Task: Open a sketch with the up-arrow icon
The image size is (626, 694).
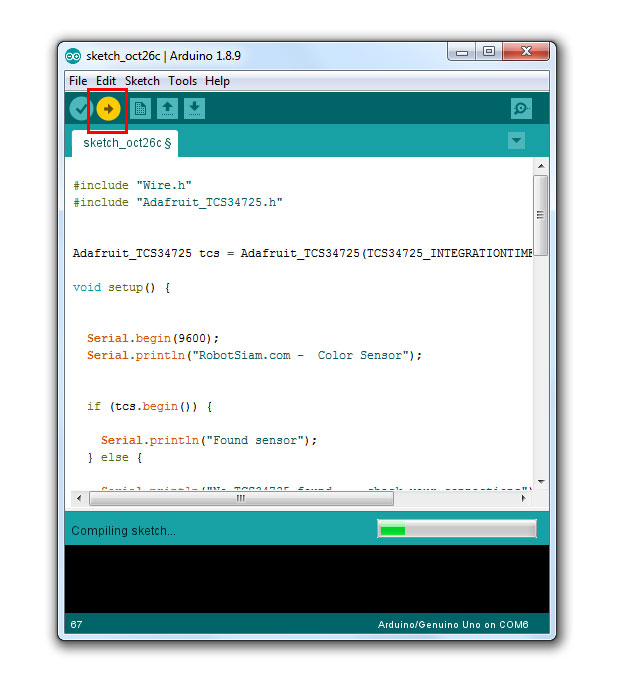Action: click(167, 108)
